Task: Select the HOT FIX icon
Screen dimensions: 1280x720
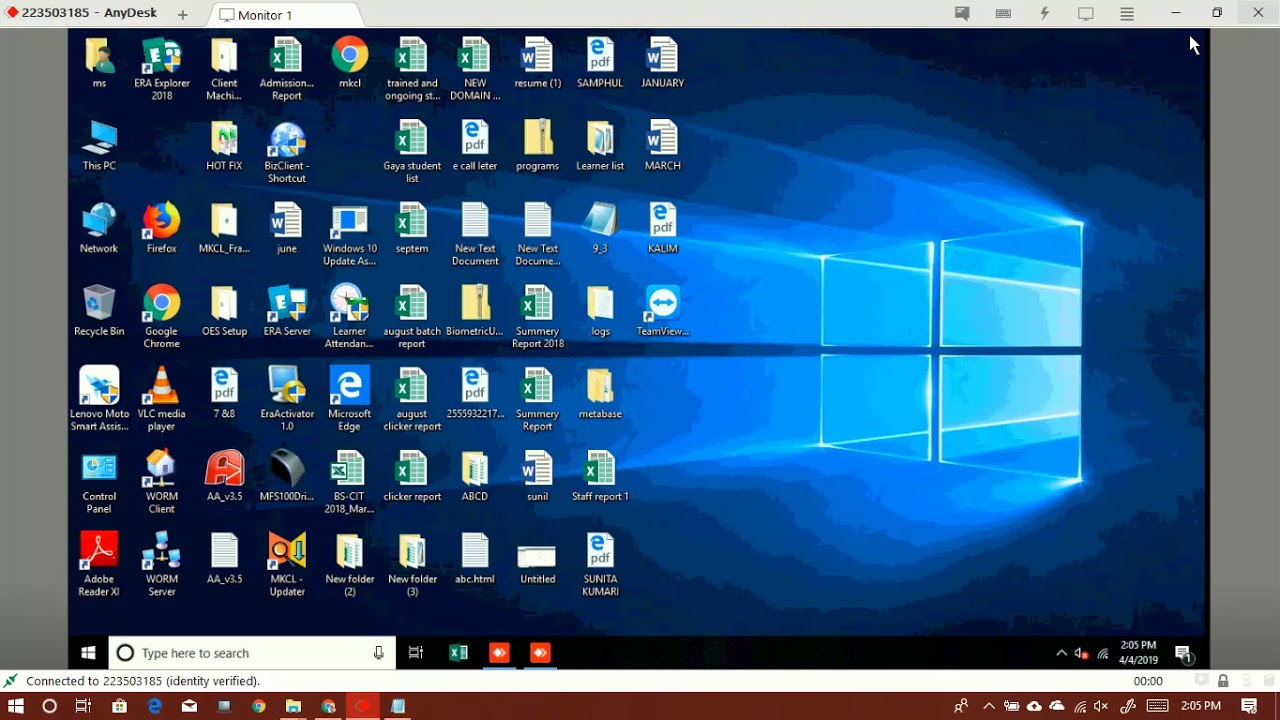Action: click(224, 146)
